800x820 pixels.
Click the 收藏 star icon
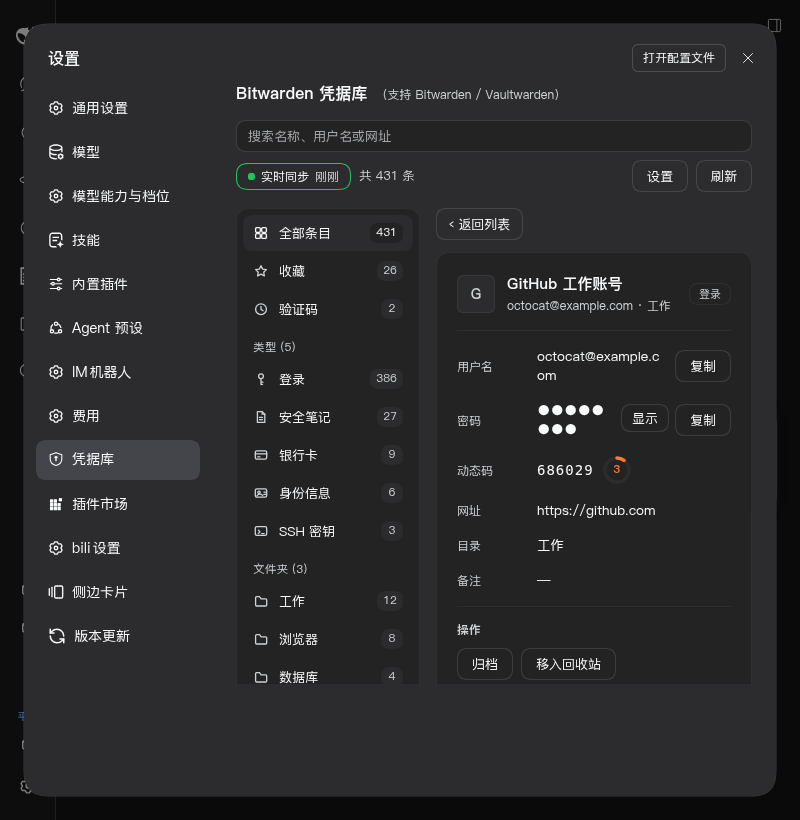click(260, 271)
